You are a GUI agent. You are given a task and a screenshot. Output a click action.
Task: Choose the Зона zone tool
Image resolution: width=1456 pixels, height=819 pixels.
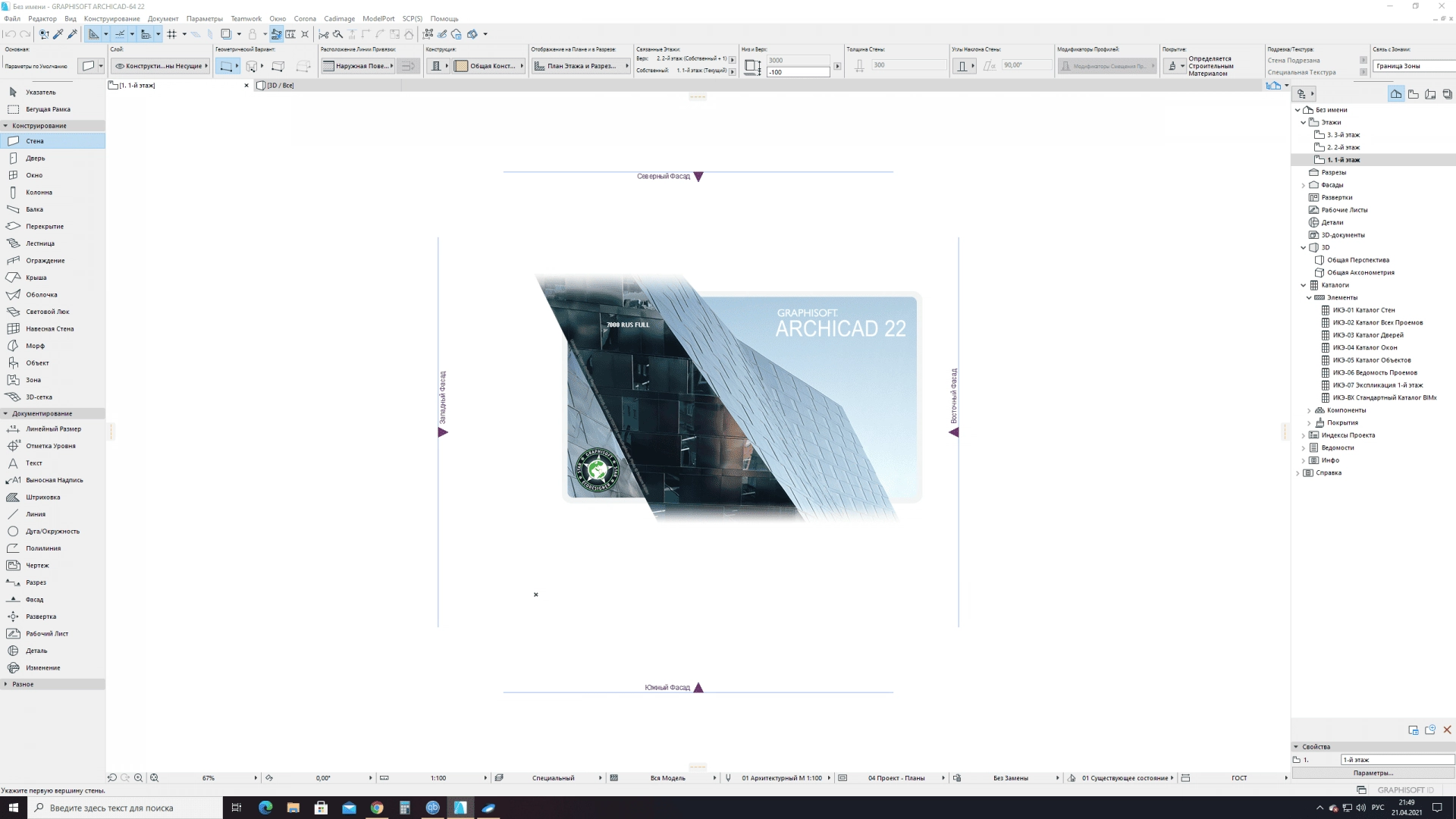click(x=52, y=380)
